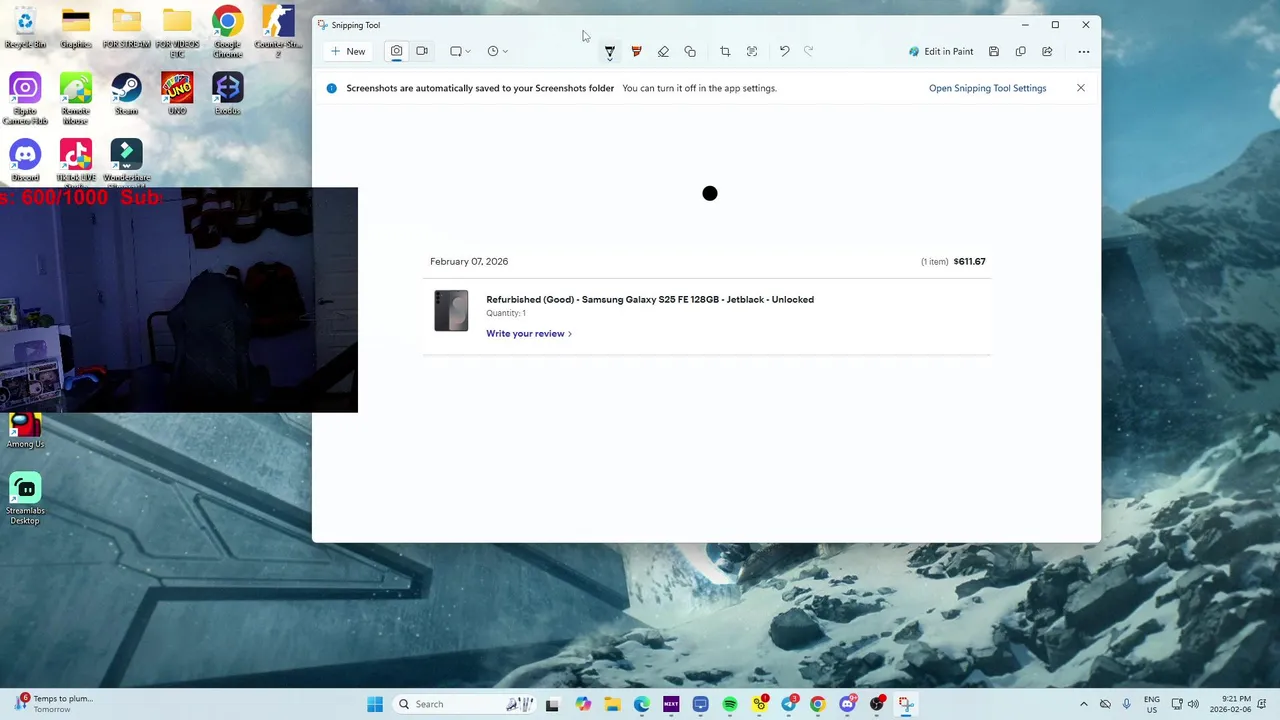Launch Steam from the desktop
The image size is (1280, 720).
(126, 94)
